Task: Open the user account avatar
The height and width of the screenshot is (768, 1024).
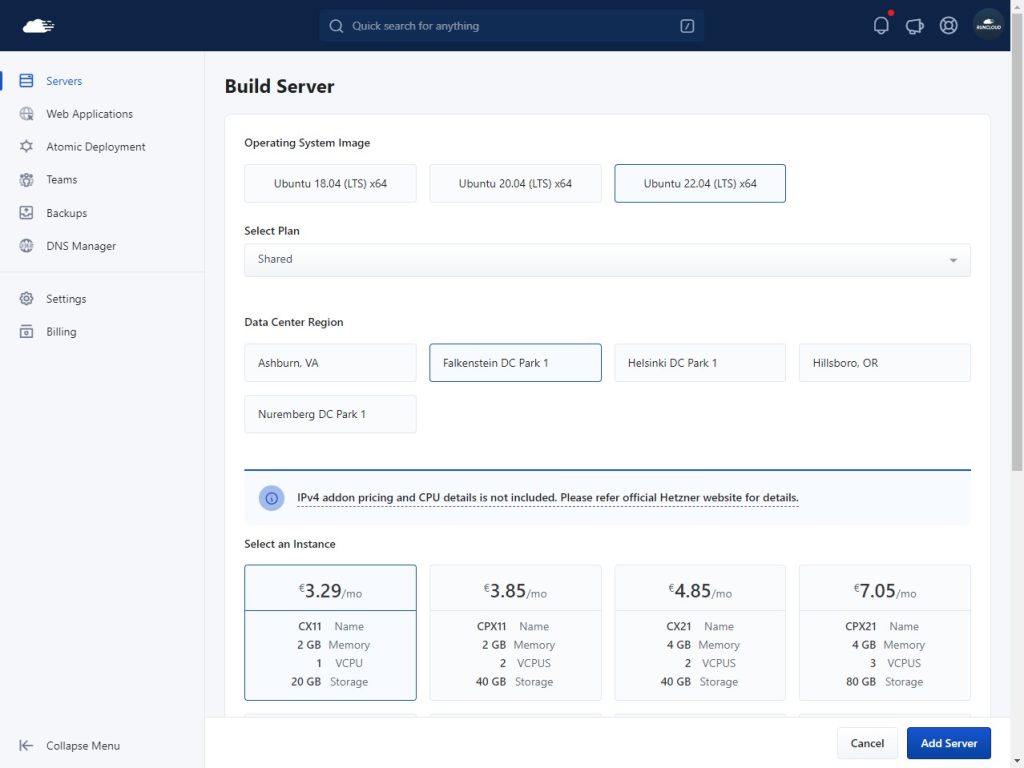Action: coord(988,26)
